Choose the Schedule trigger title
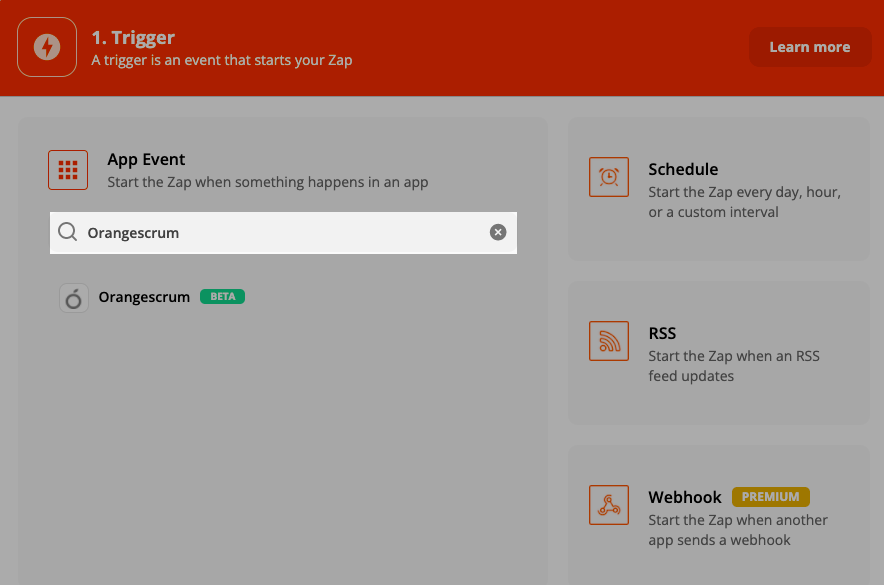 (683, 169)
